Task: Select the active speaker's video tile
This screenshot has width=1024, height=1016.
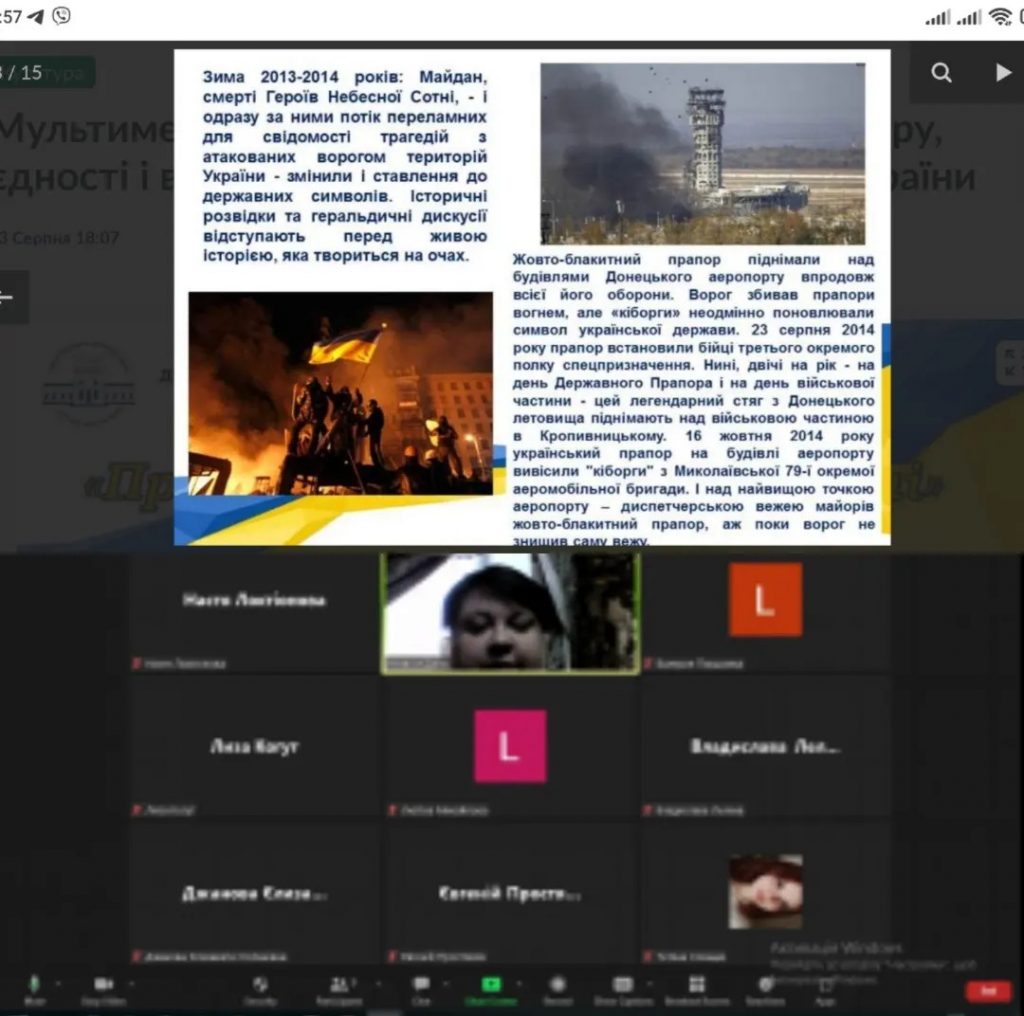Action: [509, 612]
